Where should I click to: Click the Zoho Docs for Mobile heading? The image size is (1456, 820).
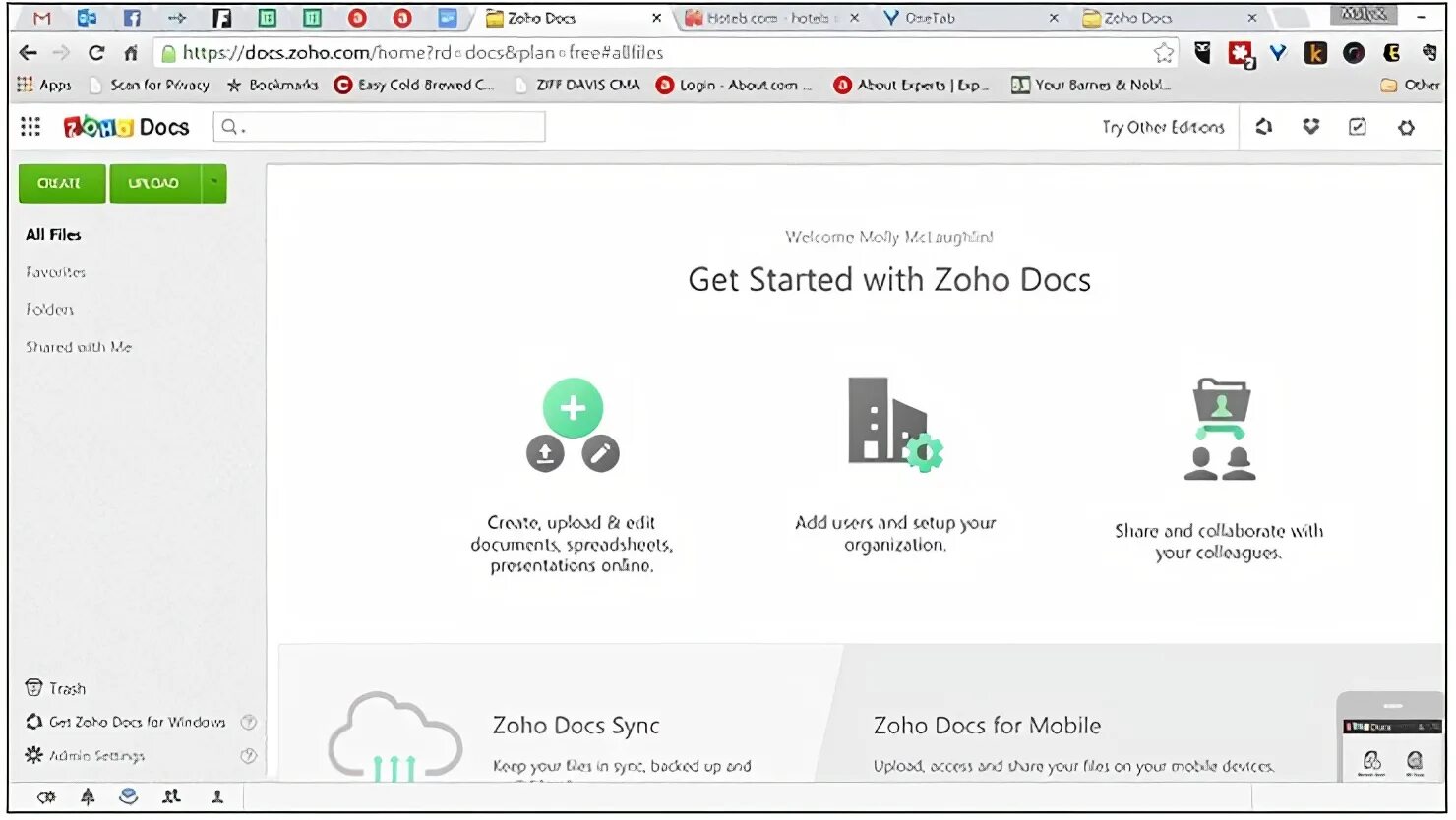tap(987, 726)
